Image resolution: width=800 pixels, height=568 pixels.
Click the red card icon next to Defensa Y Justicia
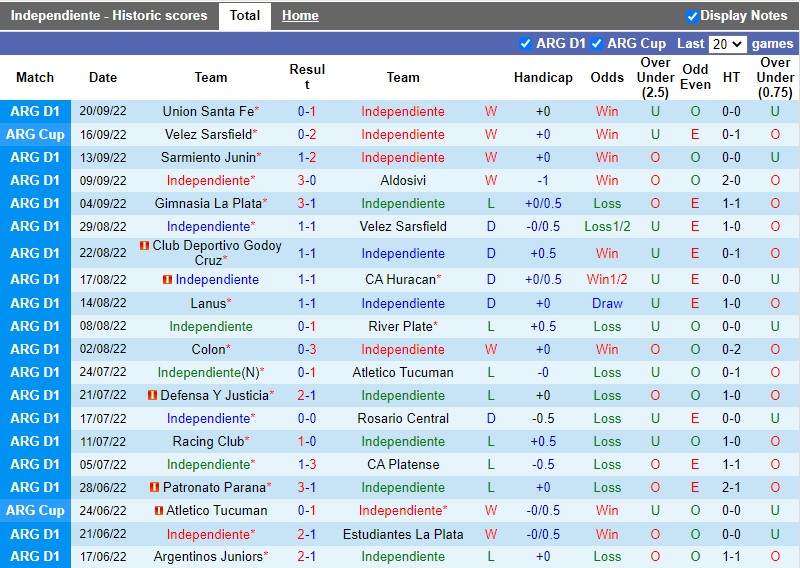pyautogui.click(x=153, y=396)
